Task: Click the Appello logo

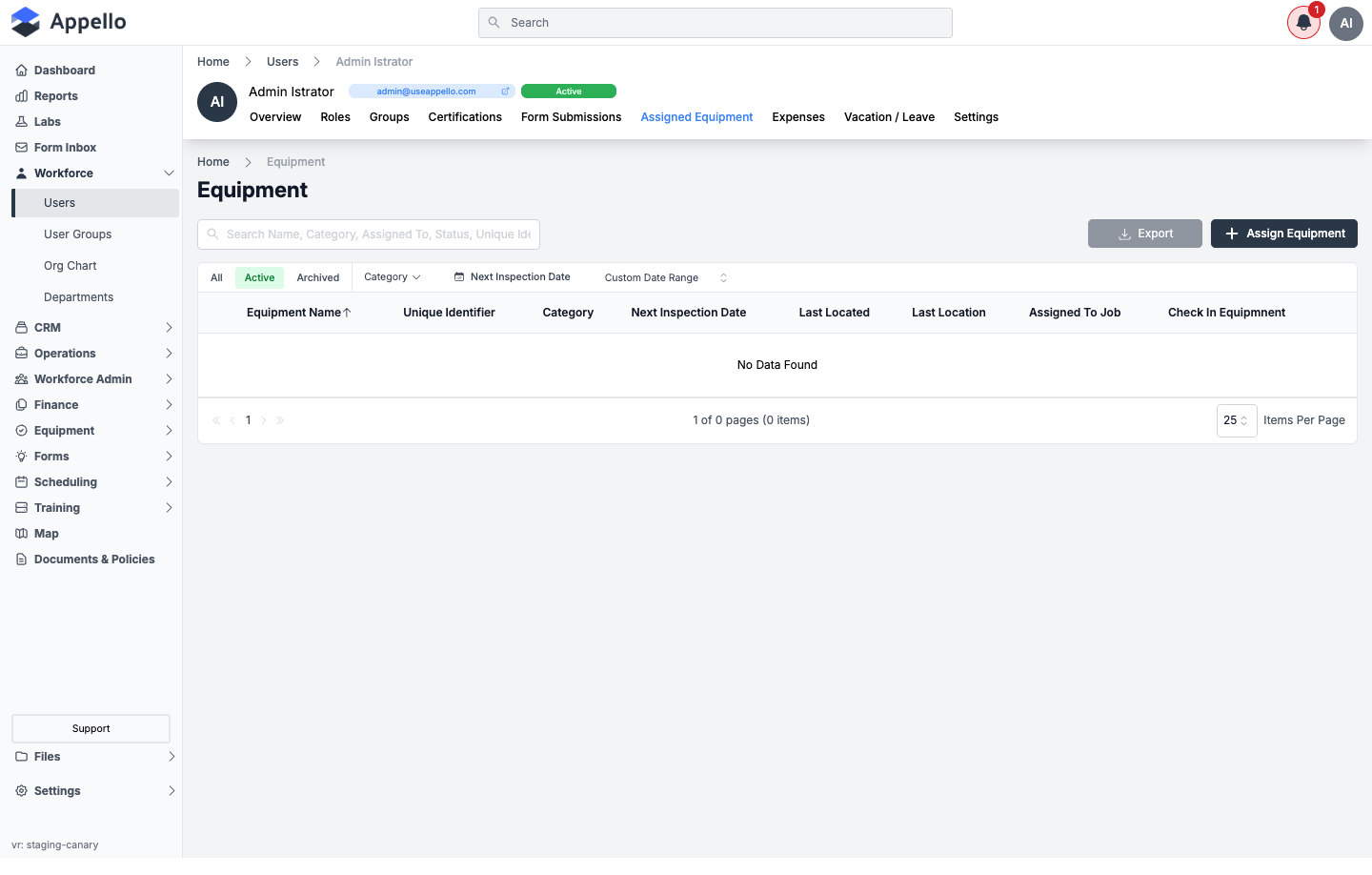Action: (x=69, y=22)
